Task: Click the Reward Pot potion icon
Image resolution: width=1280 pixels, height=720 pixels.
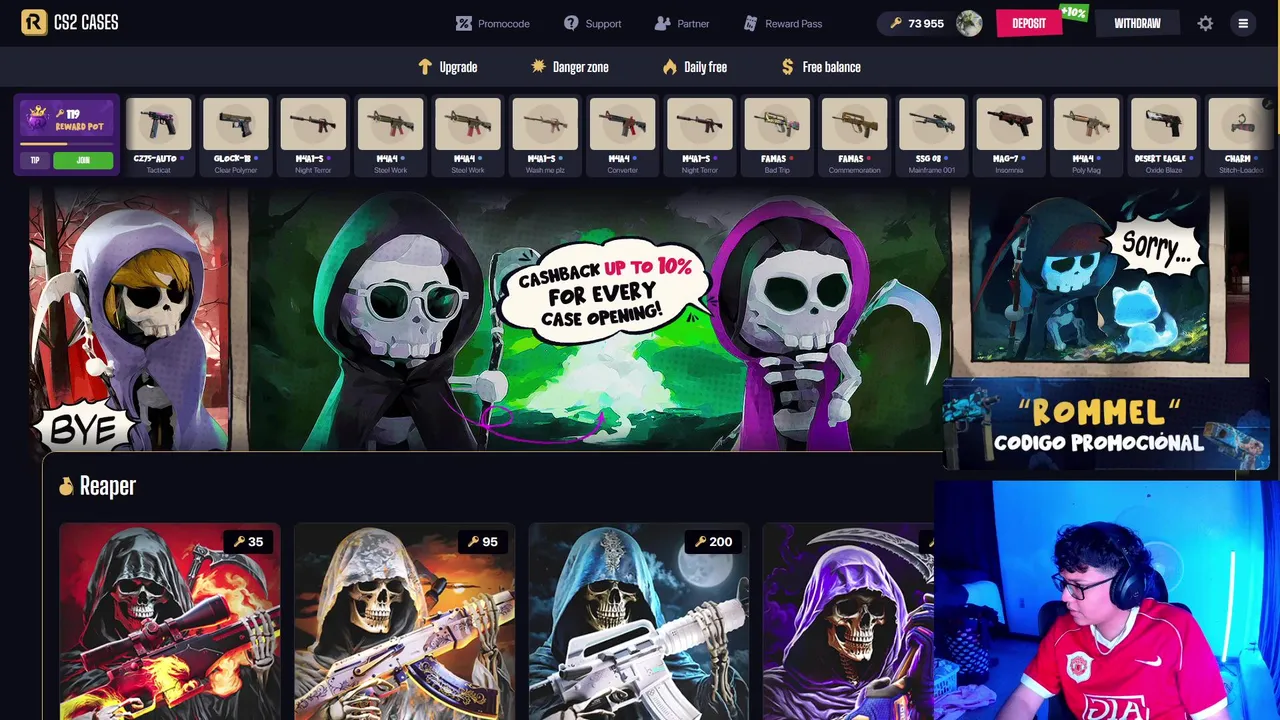Action: click(x=38, y=118)
